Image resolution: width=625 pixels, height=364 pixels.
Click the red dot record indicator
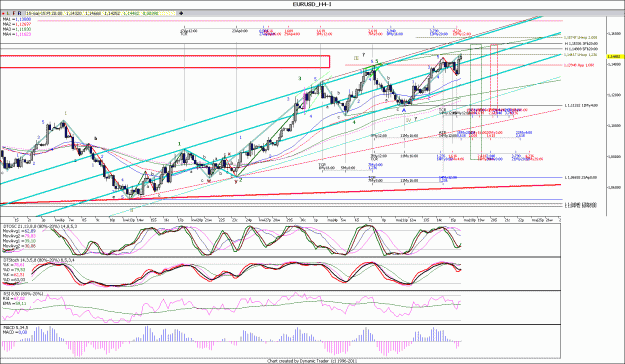(4, 13)
